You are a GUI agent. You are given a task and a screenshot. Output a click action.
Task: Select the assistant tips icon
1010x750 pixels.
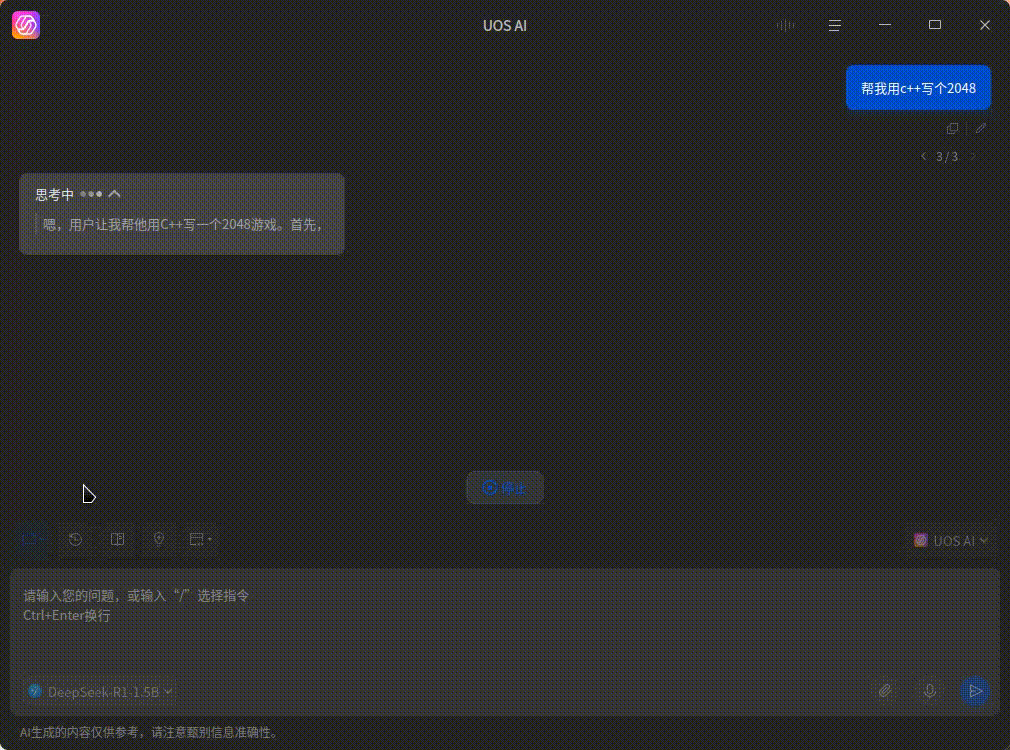158,540
